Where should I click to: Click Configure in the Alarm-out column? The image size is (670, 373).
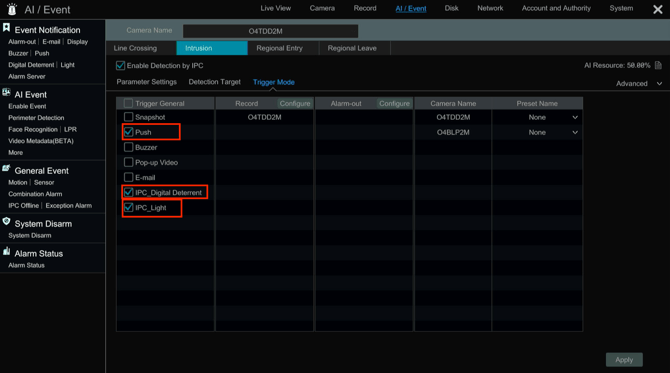tap(394, 103)
